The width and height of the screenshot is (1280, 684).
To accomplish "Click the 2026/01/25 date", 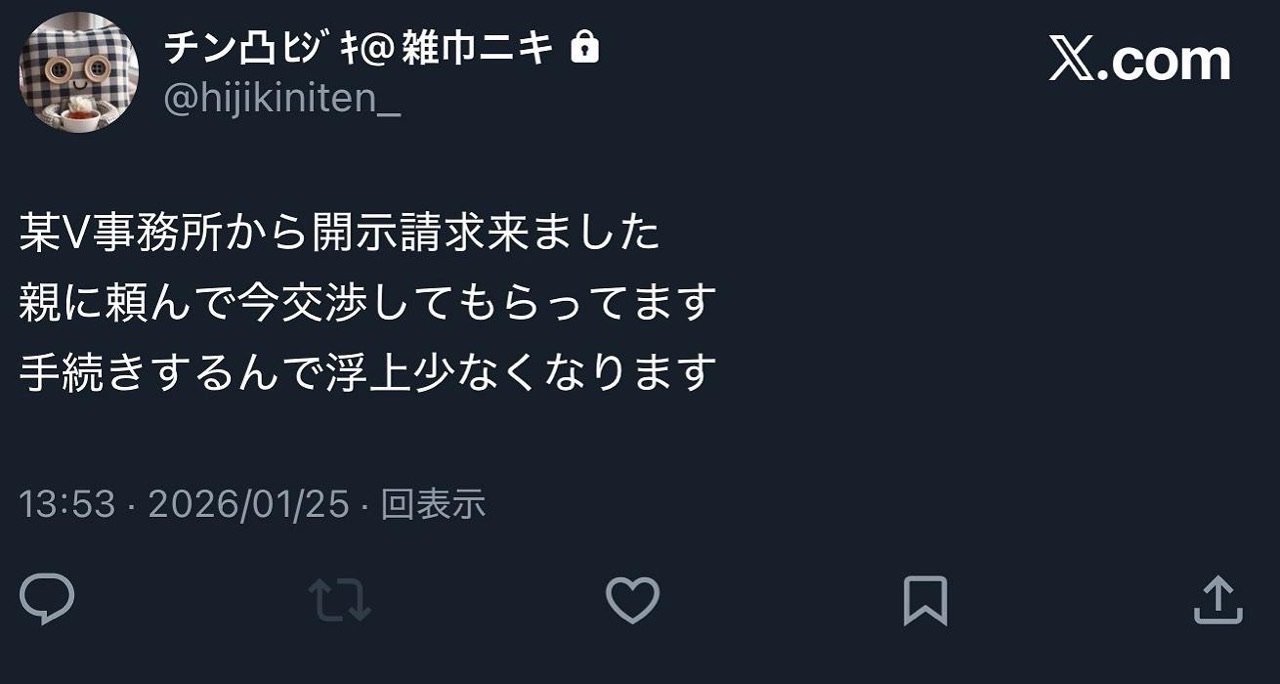I will tap(249, 504).
